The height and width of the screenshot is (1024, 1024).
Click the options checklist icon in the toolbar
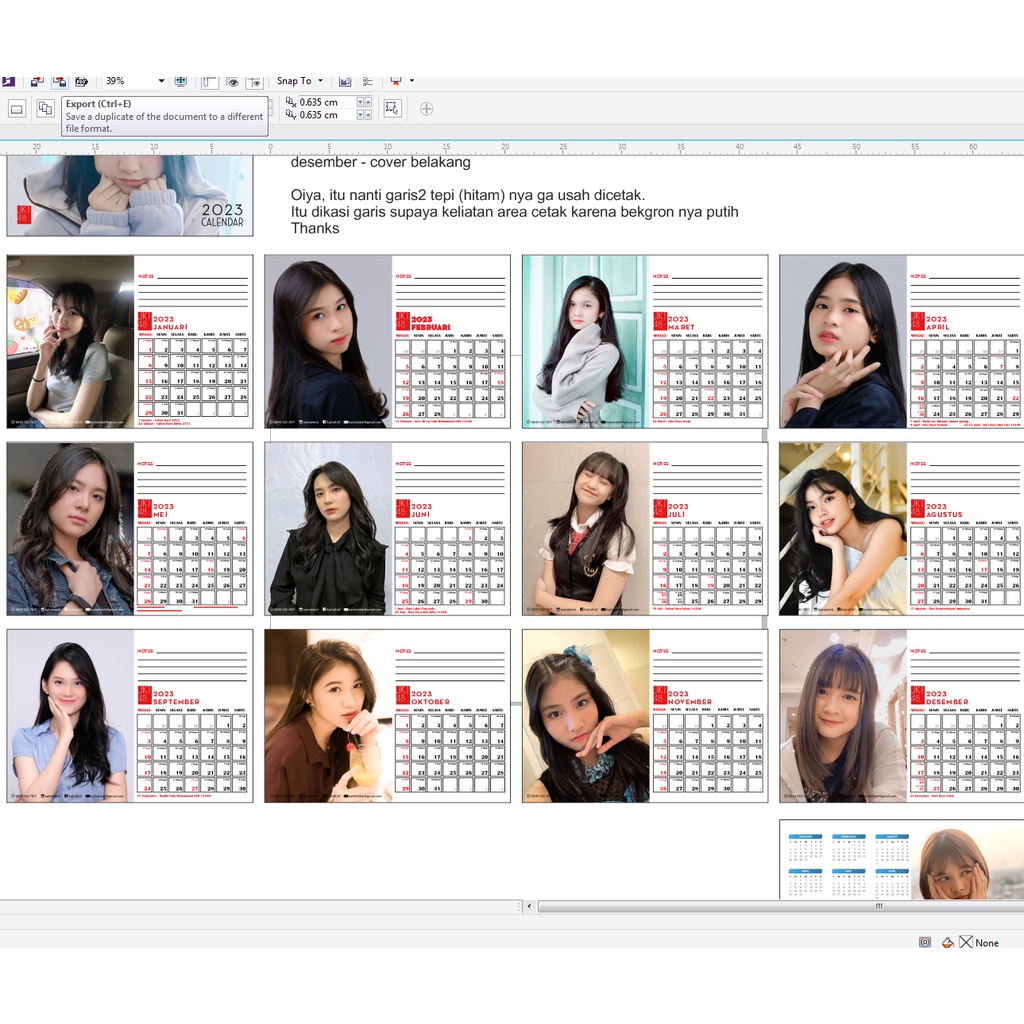coord(367,81)
